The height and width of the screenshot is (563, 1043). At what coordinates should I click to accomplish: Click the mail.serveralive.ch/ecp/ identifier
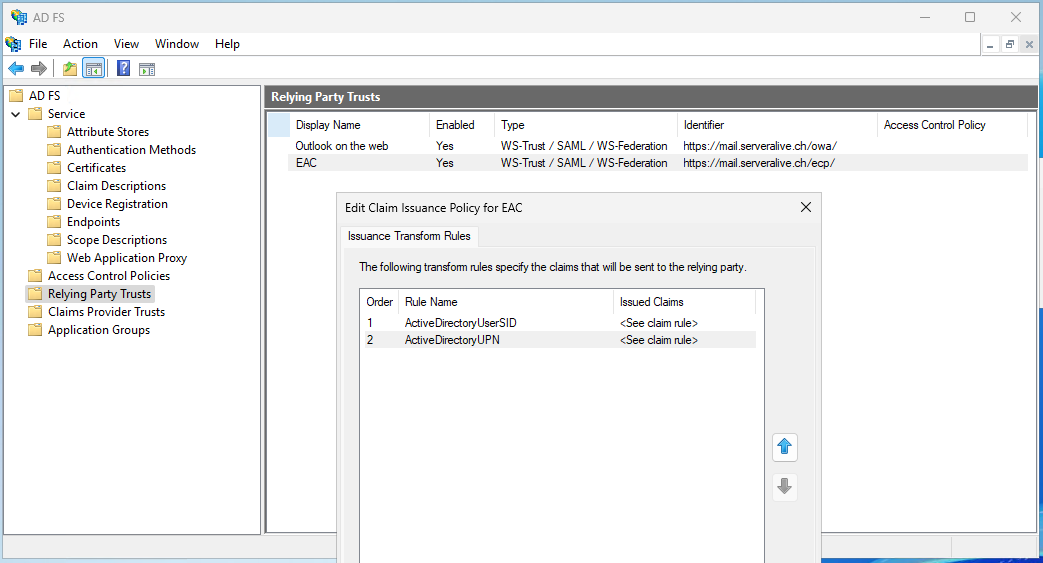(759, 163)
